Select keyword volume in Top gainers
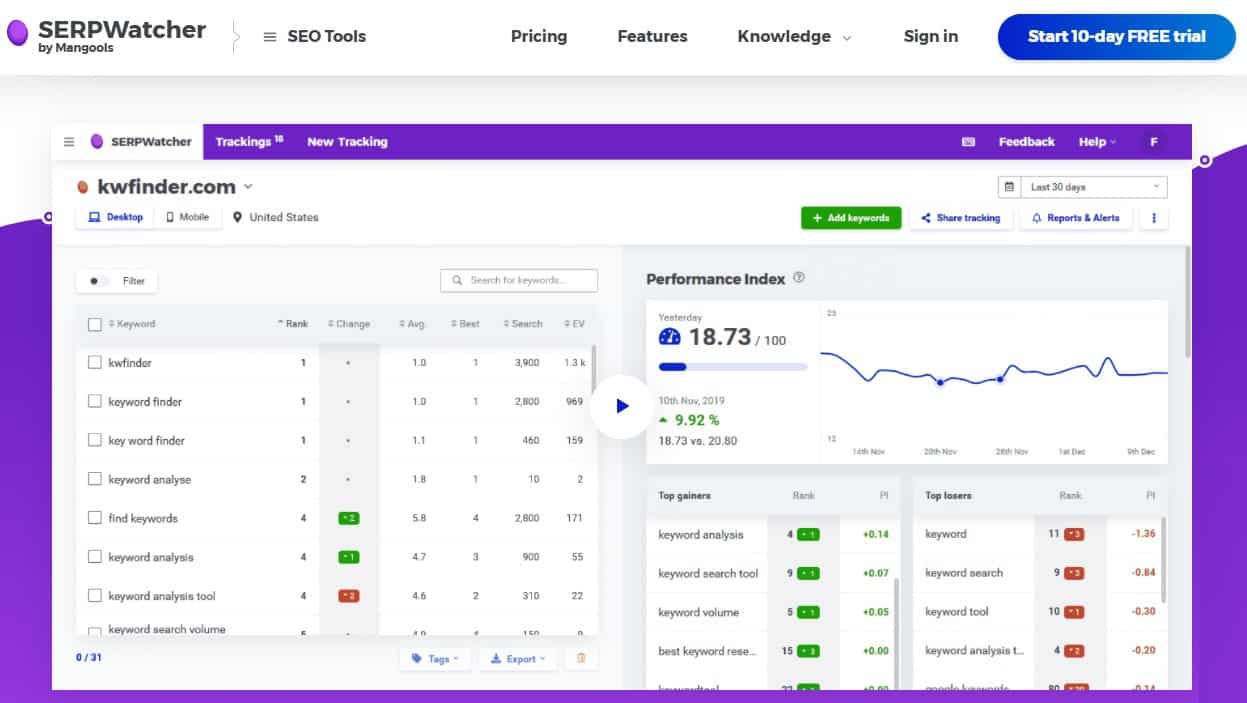The height and width of the screenshot is (703, 1247). pos(698,612)
